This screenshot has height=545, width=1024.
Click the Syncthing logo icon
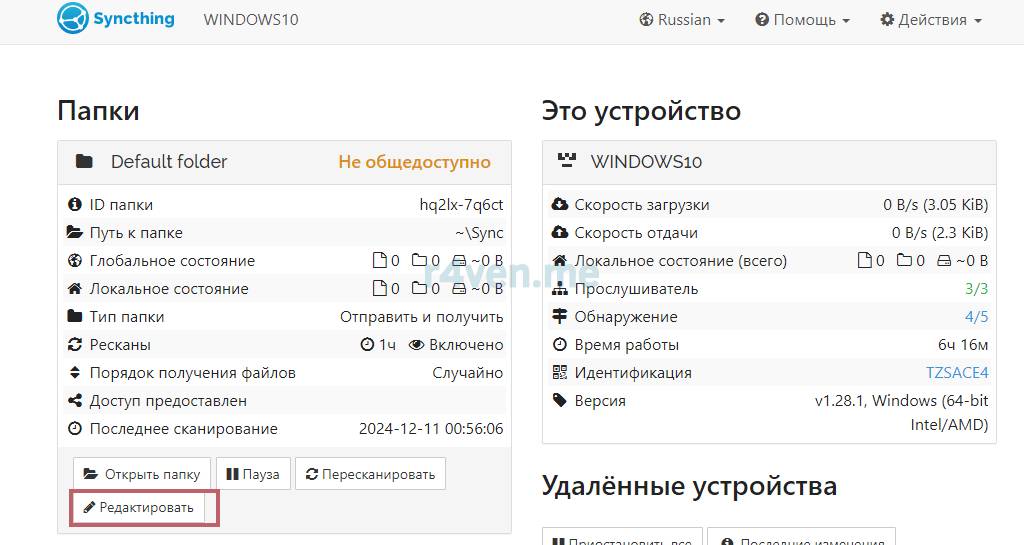pos(73,19)
